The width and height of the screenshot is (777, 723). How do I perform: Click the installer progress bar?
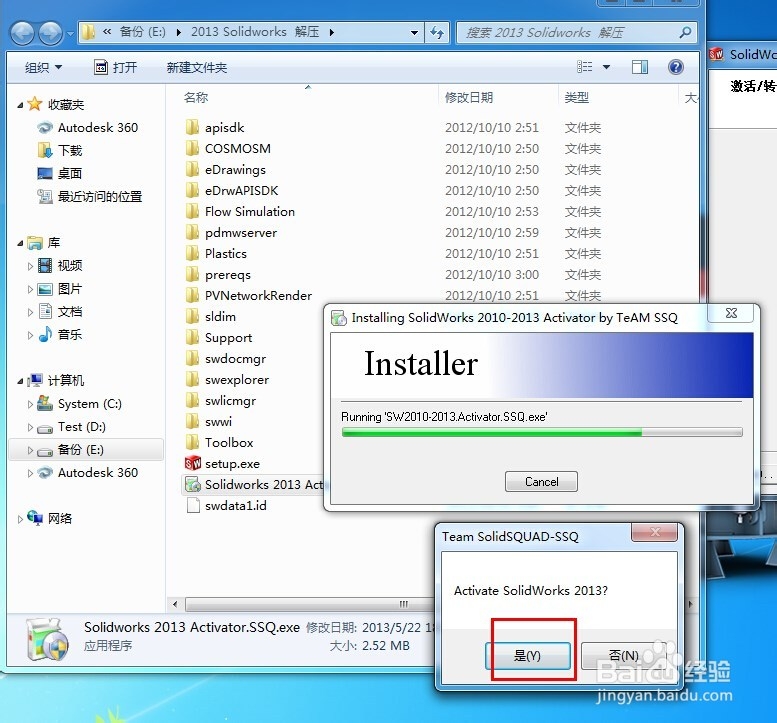542,432
